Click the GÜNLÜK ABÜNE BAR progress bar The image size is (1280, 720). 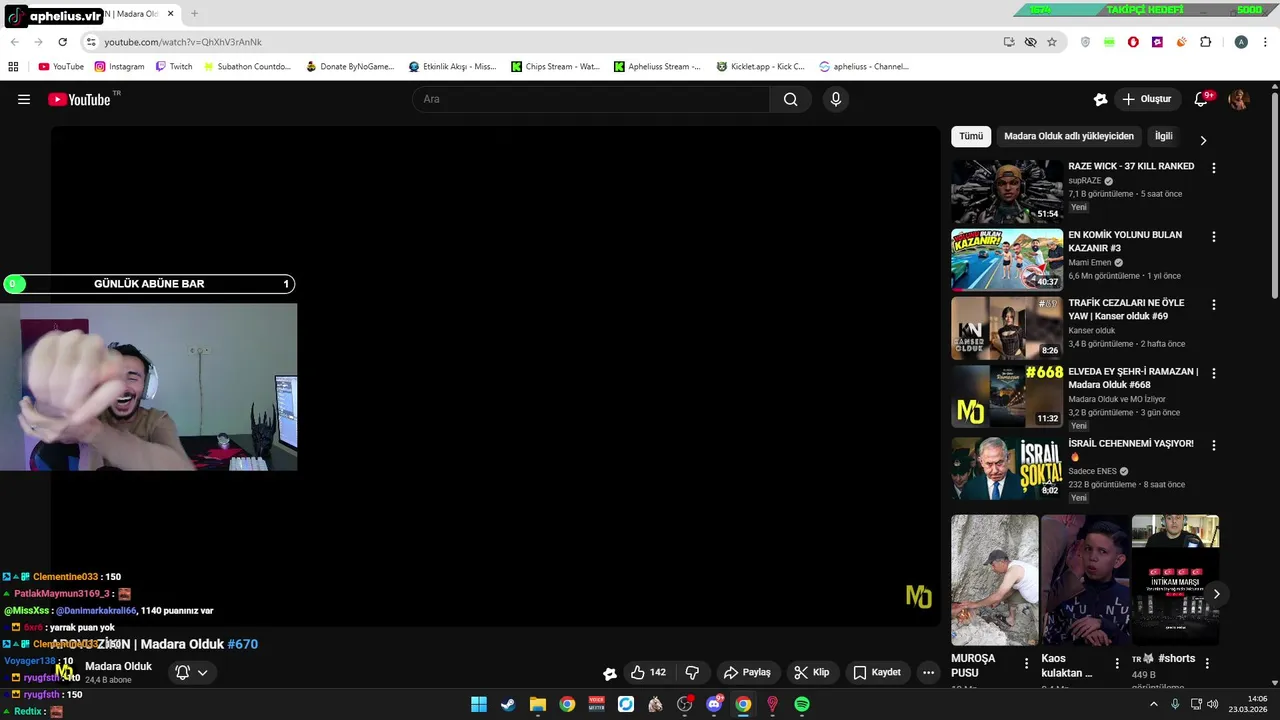(x=149, y=284)
